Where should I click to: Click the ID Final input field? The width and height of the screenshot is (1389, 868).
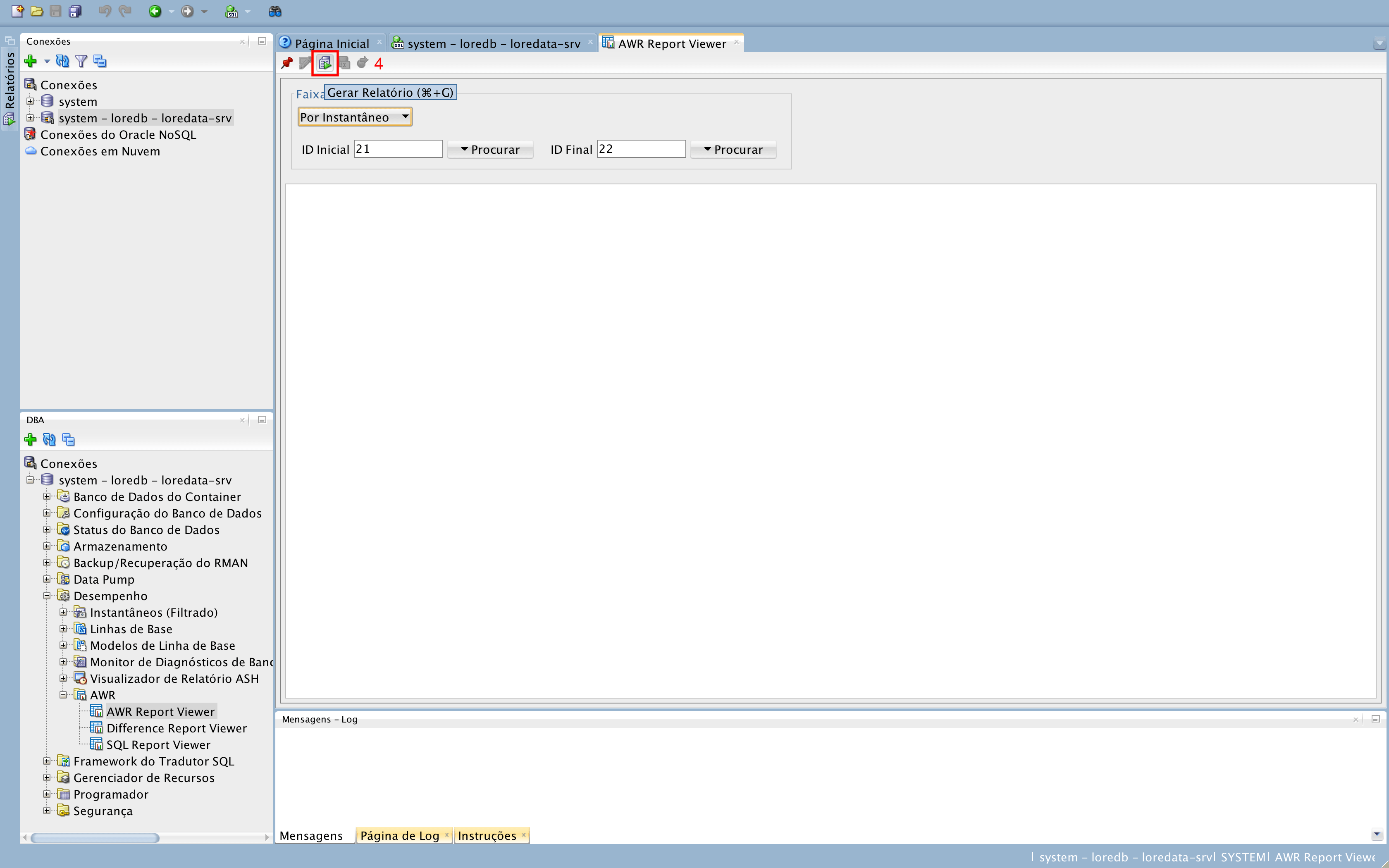(x=640, y=149)
